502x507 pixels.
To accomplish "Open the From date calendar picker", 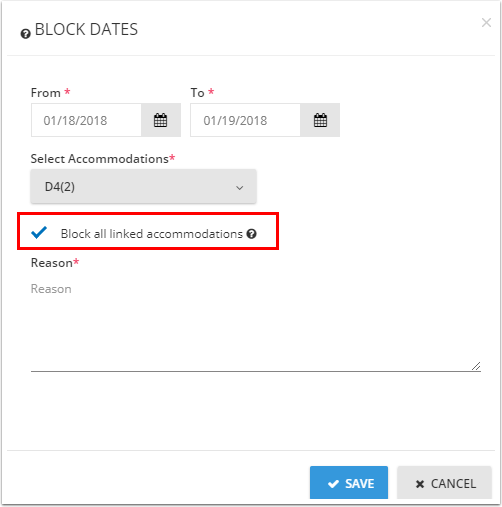I will (161, 120).
